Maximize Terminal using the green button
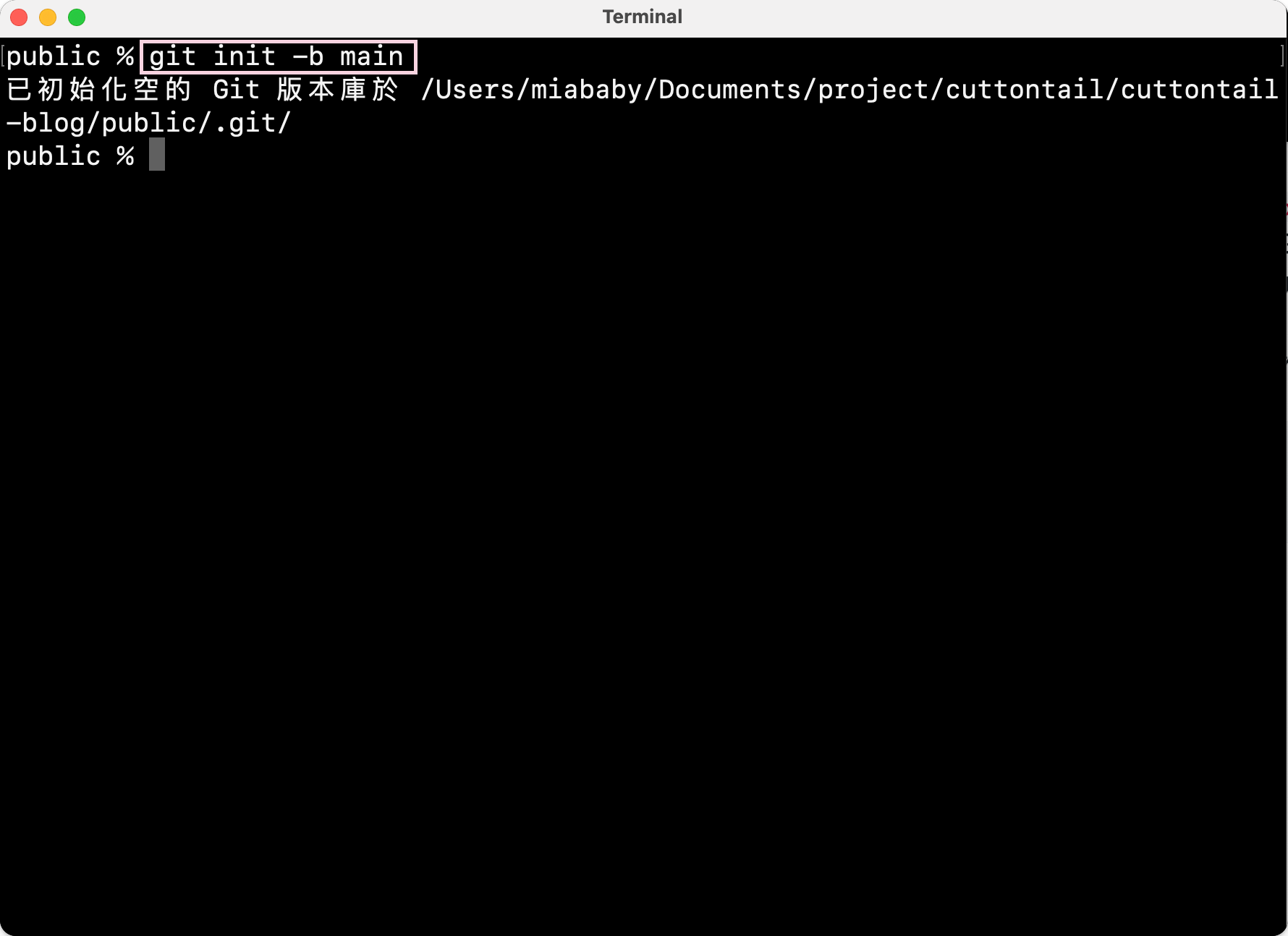Image resolution: width=1288 pixels, height=936 pixels. pos(77,17)
